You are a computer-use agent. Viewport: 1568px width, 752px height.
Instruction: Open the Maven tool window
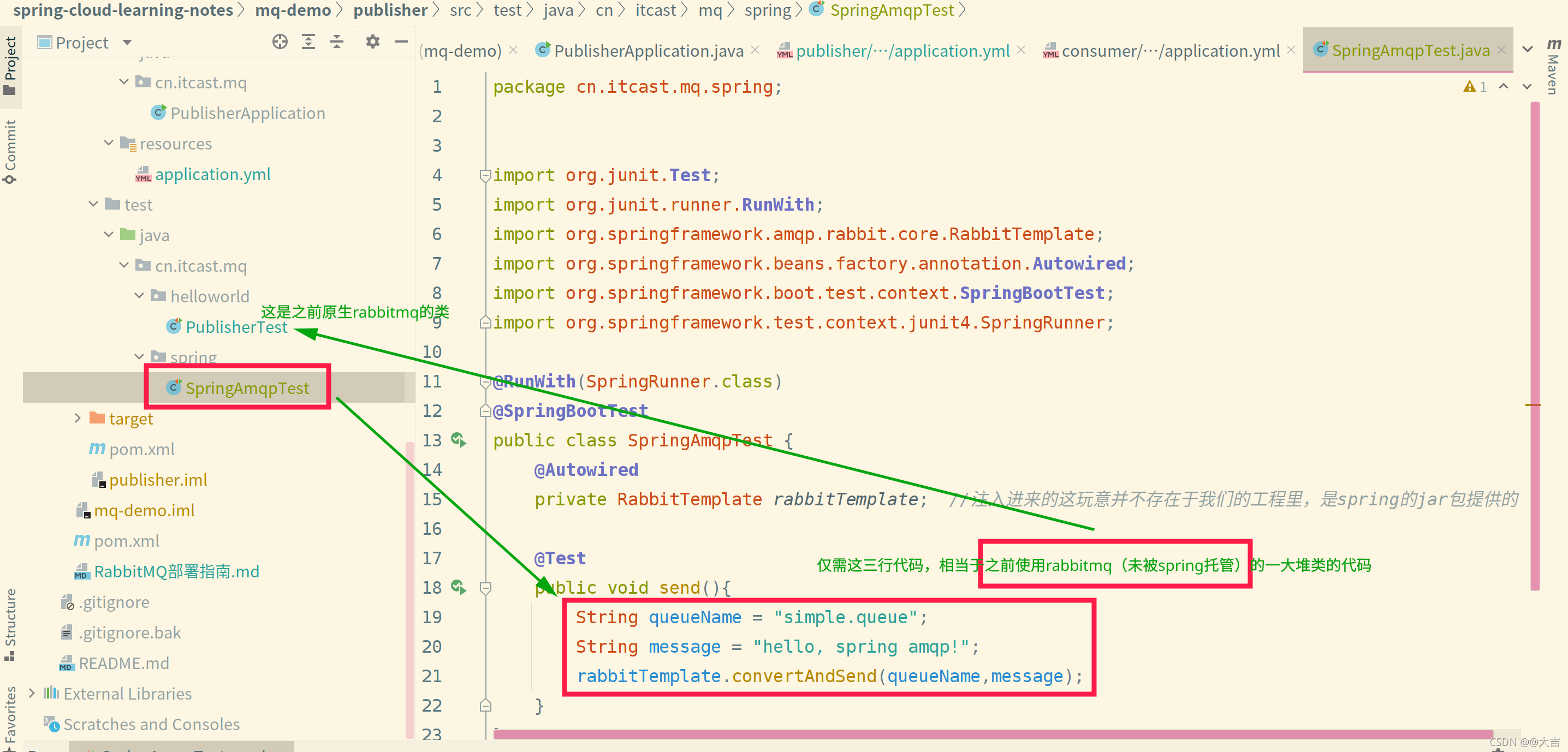coord(1553,67)
